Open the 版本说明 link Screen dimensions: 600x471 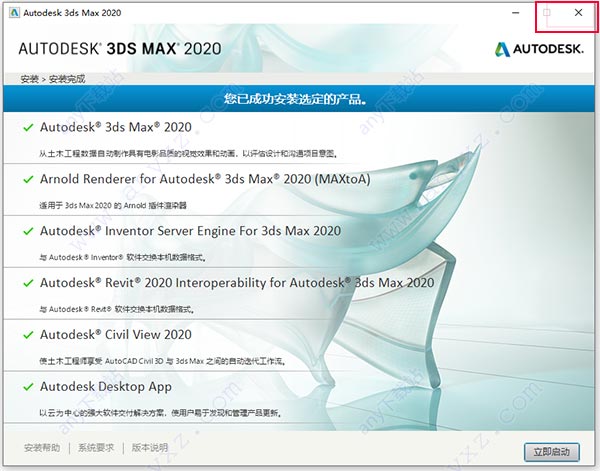150,447
